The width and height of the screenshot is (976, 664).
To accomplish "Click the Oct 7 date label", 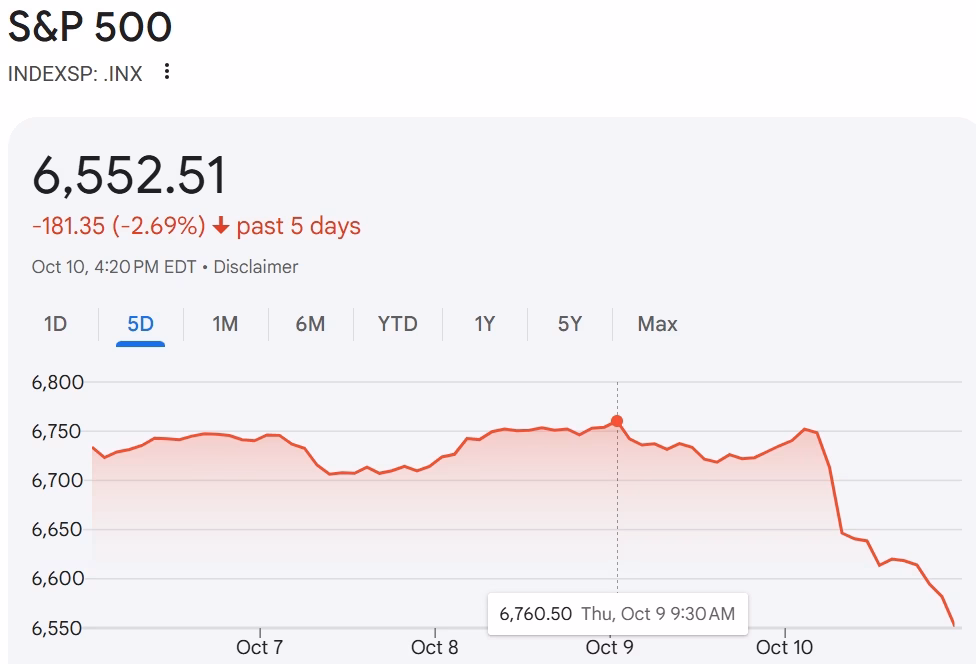I will click(259, 647).
